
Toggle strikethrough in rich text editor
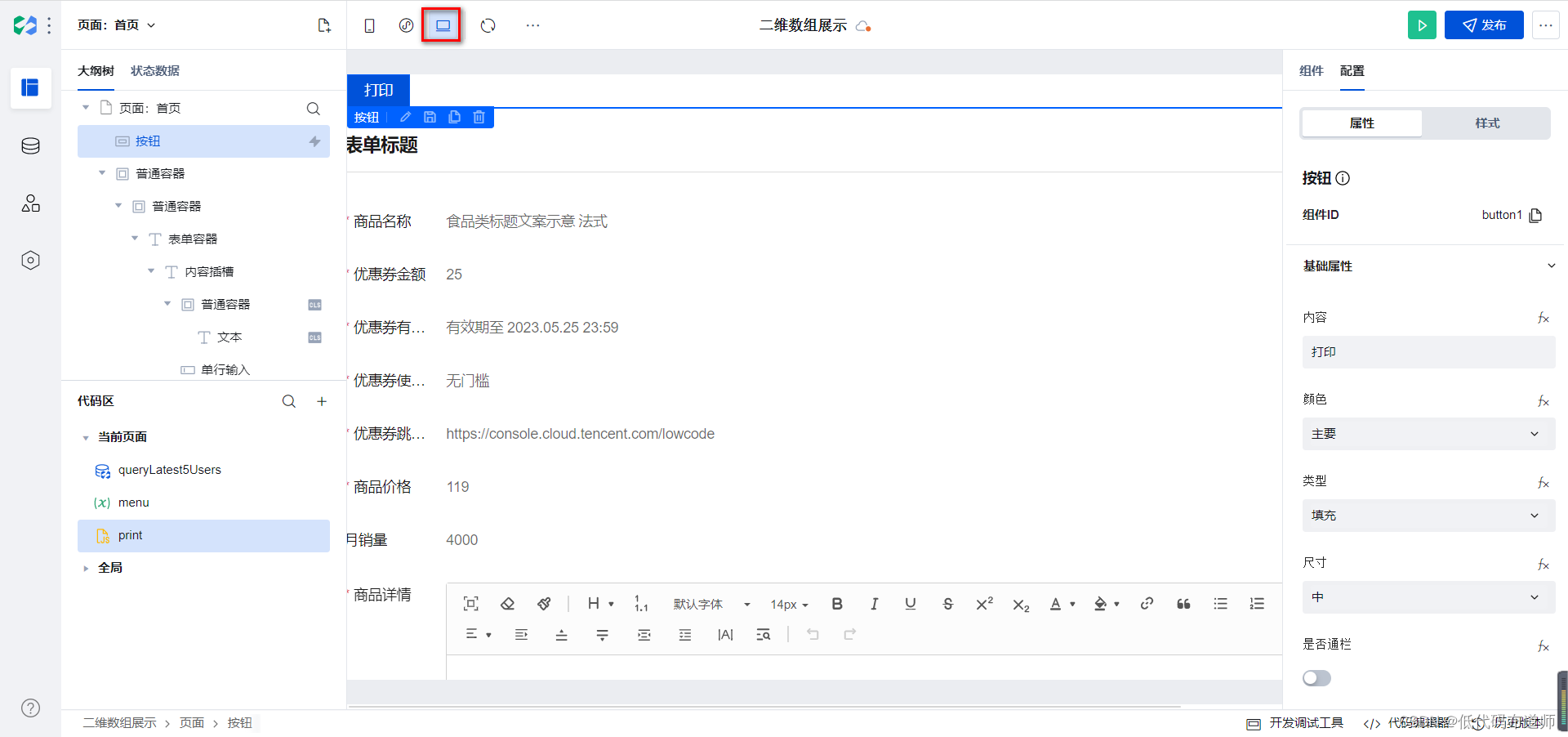947,604
